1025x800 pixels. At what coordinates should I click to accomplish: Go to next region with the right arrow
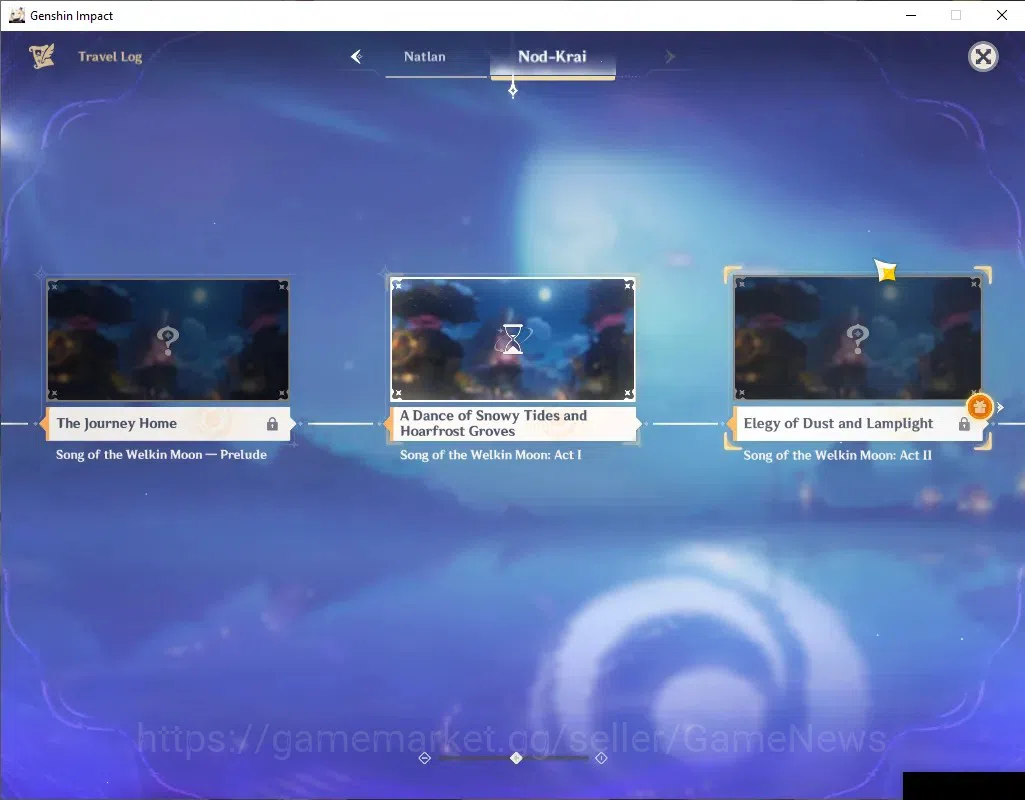click(x=669, y=57)
